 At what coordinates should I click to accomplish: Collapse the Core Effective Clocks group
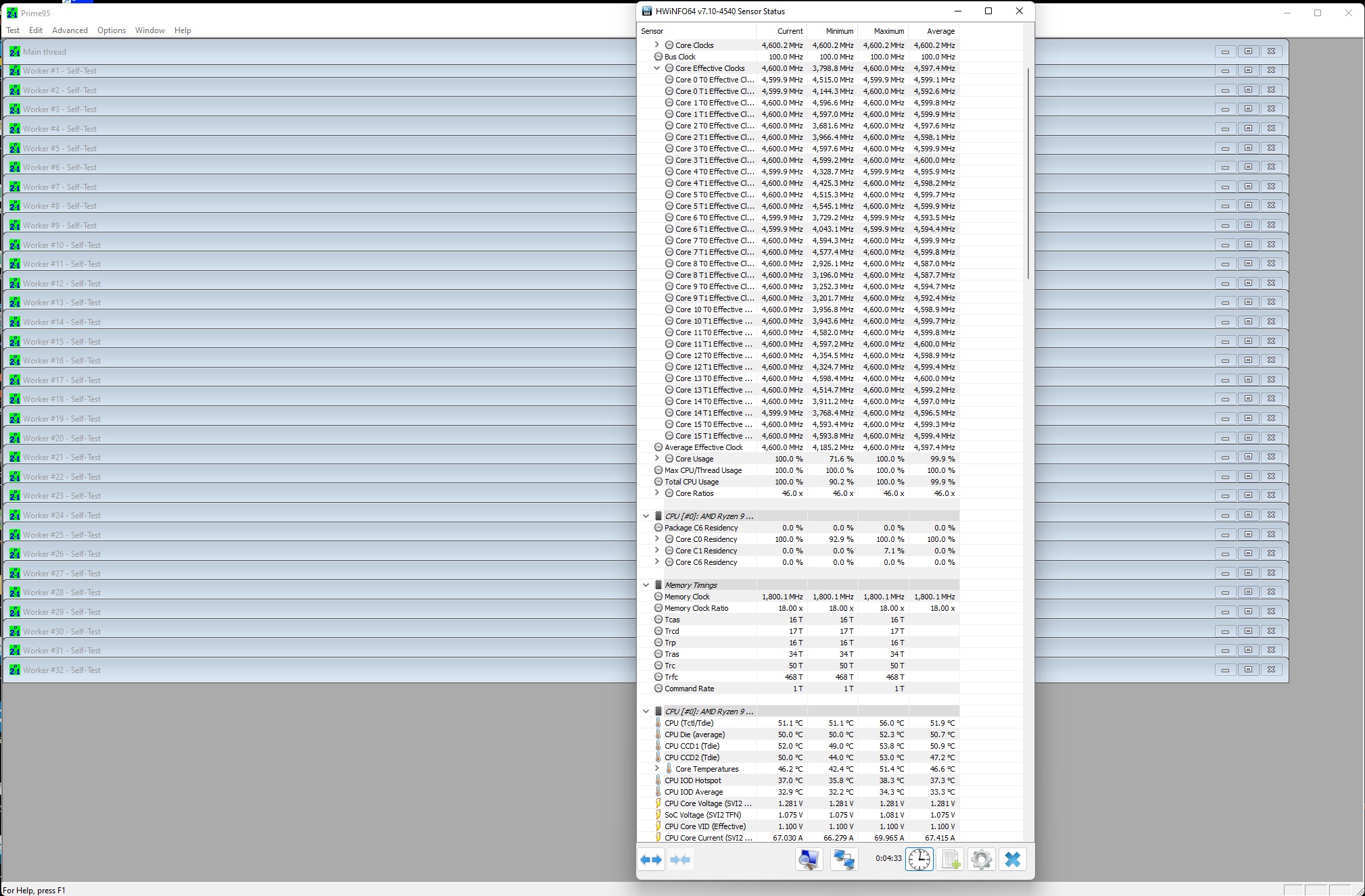(656, 68)
